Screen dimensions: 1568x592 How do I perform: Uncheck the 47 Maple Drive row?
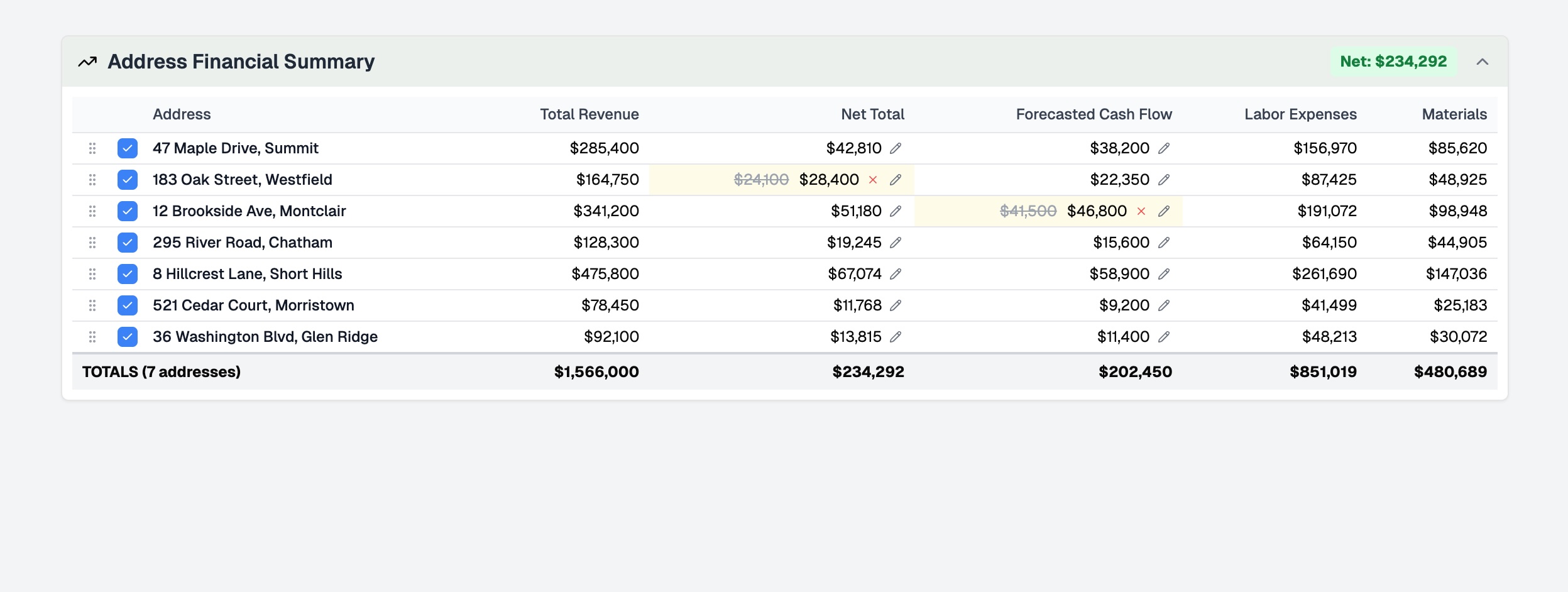click(128, 148)
